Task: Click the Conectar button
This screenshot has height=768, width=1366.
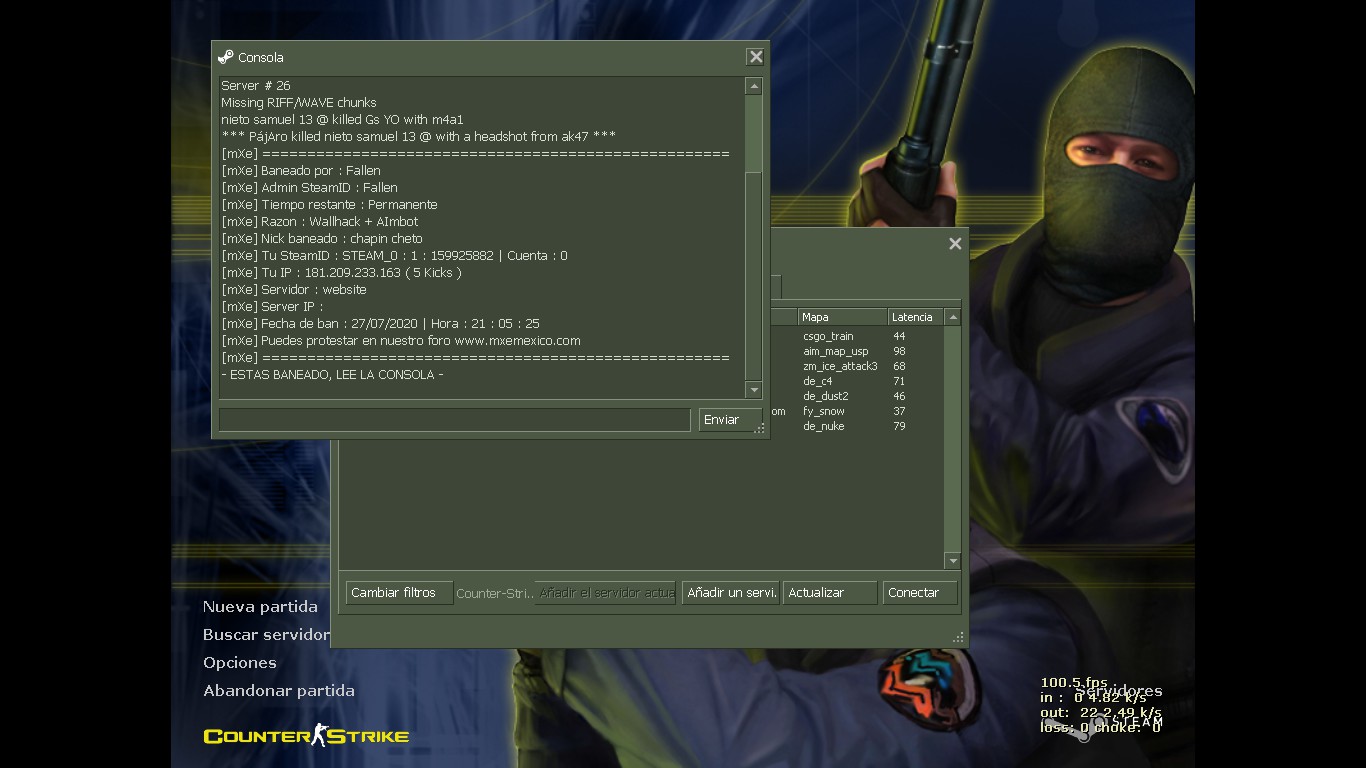Action: (920, 593)
